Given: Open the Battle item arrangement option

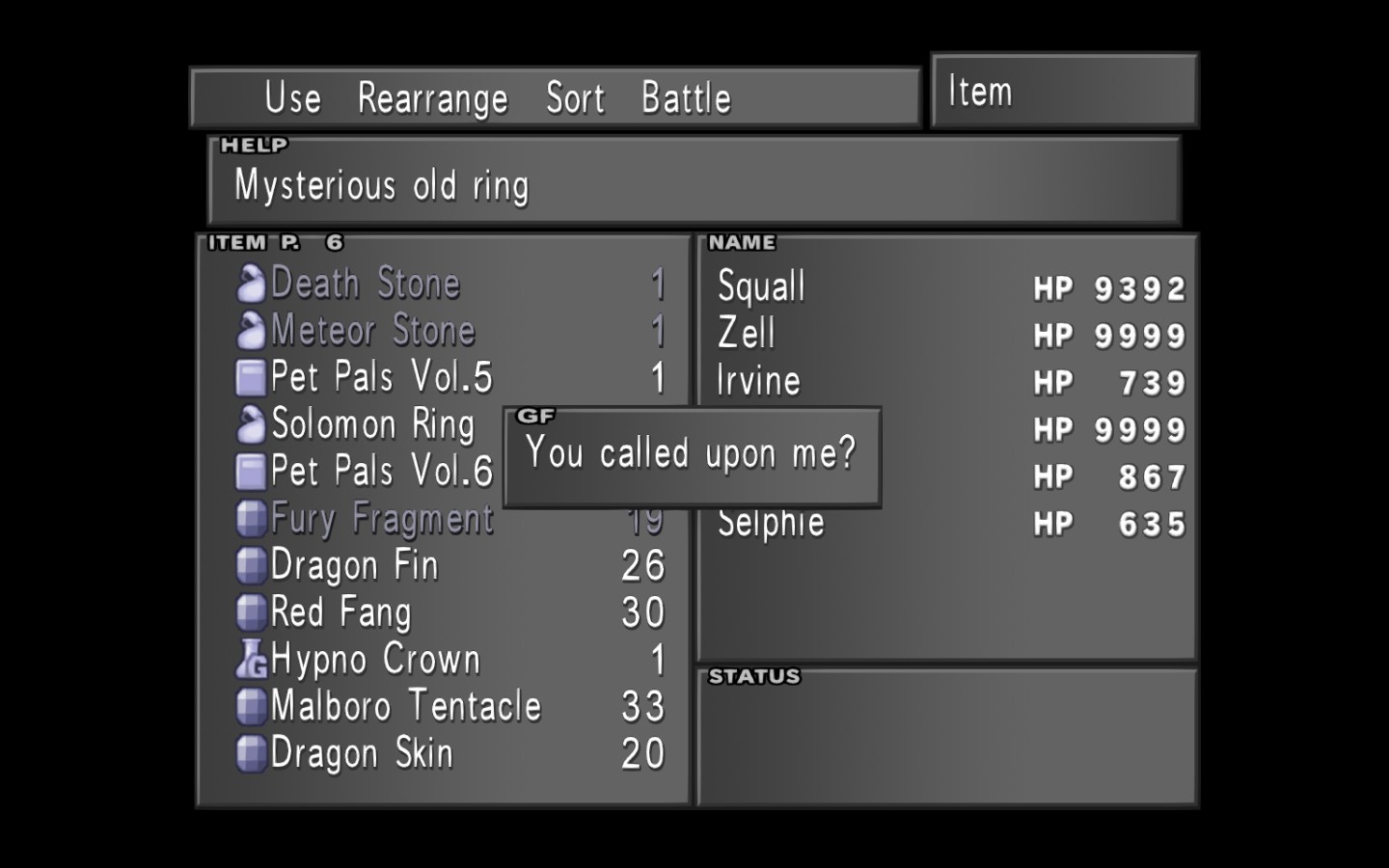Looking at the screenshot, I should click(x=686, y=97).
